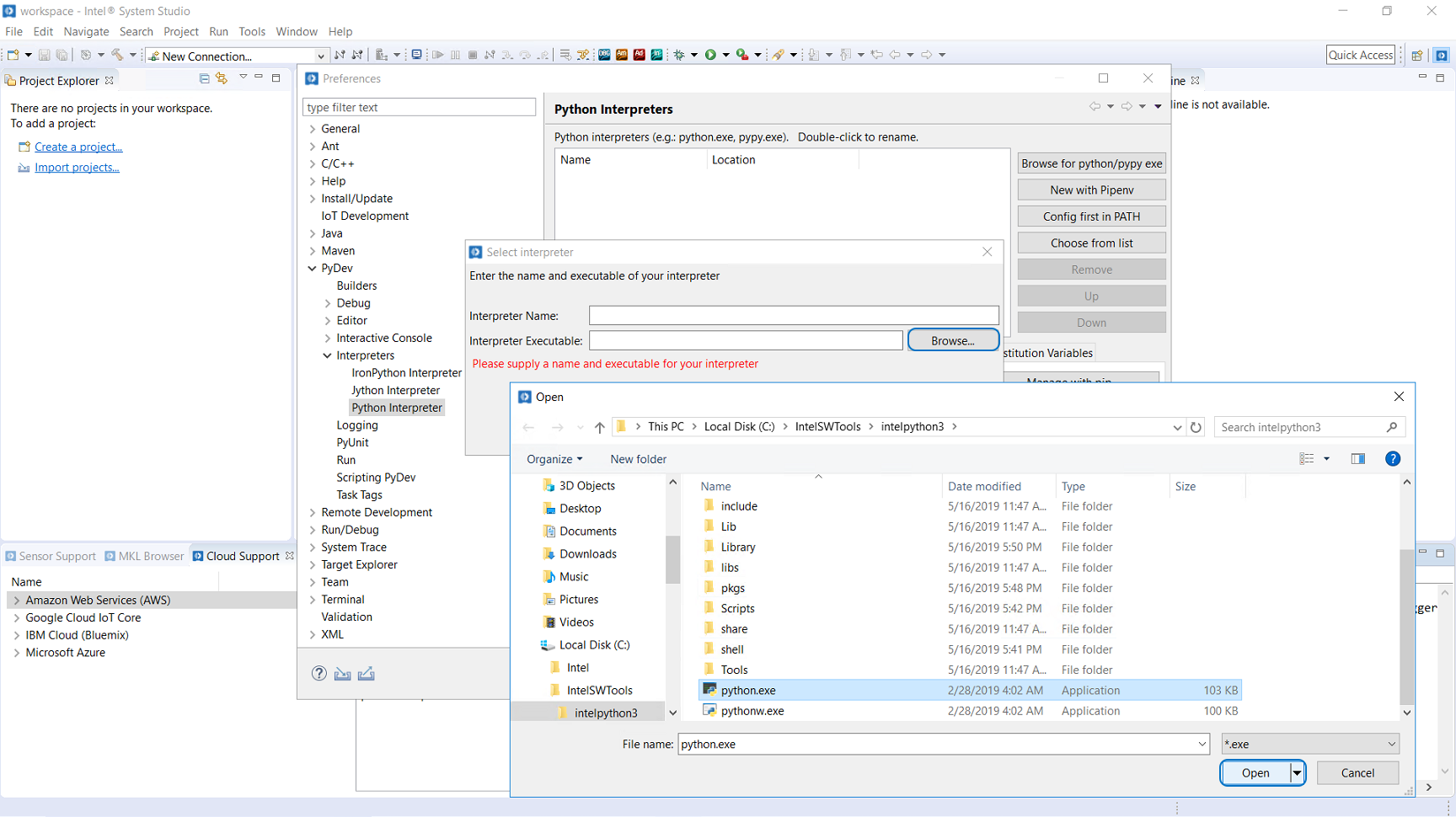Select Jython Interpreter in preferences tree
This screenshot has height=817, width=1456.
pyautogui.click(x=395, y=390)
